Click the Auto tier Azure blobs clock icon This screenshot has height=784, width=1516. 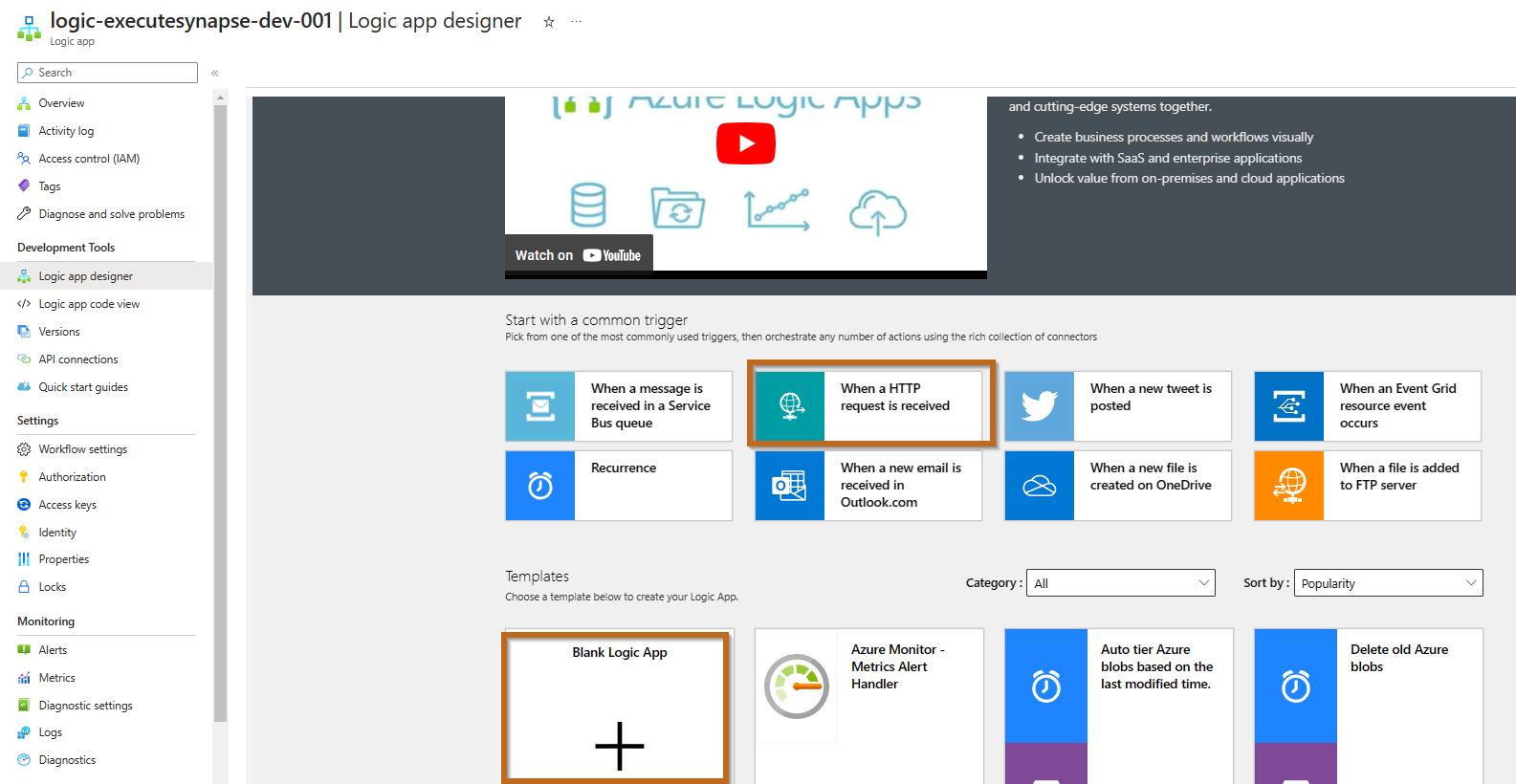1046,686
